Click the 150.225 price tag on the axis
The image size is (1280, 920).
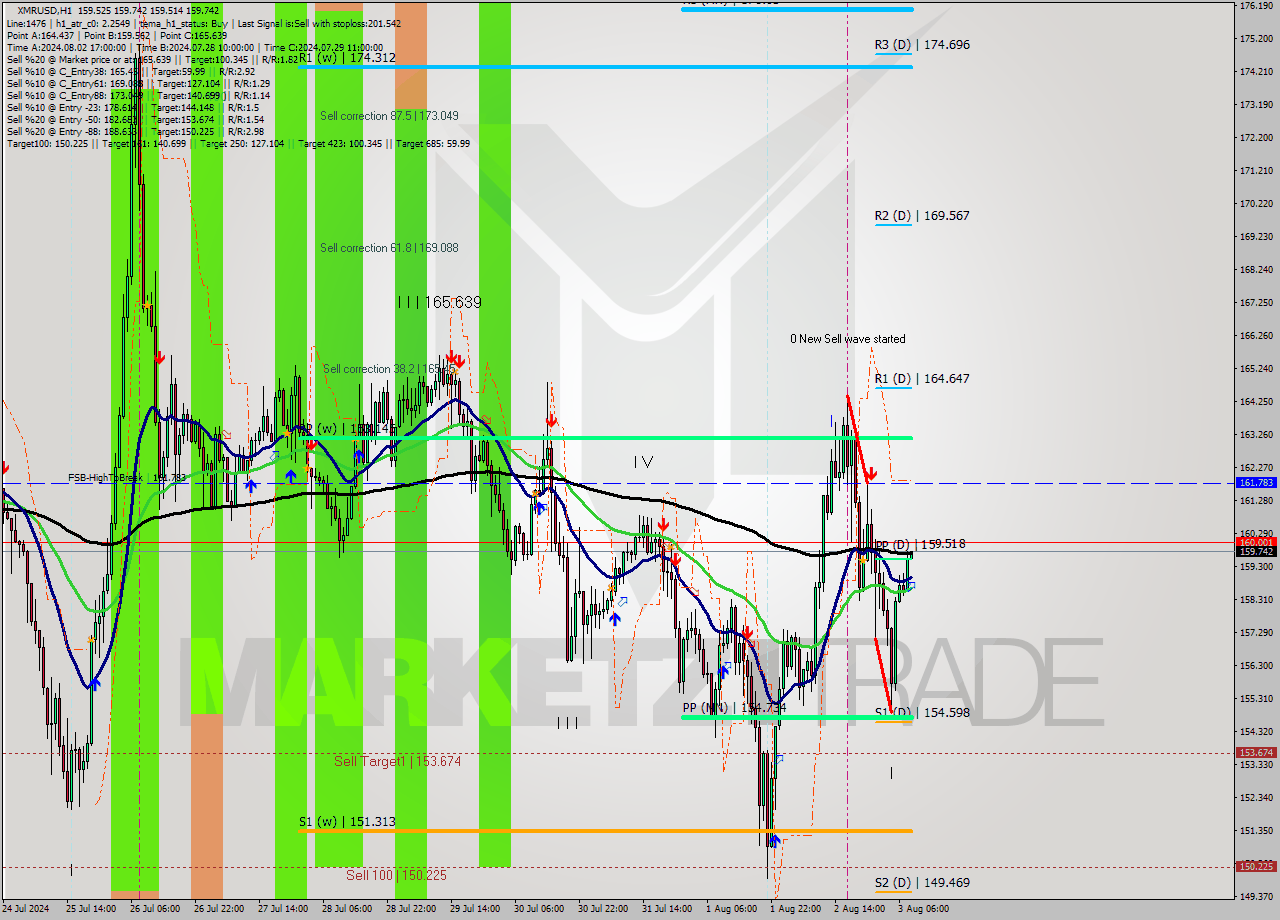[1256, 867]
